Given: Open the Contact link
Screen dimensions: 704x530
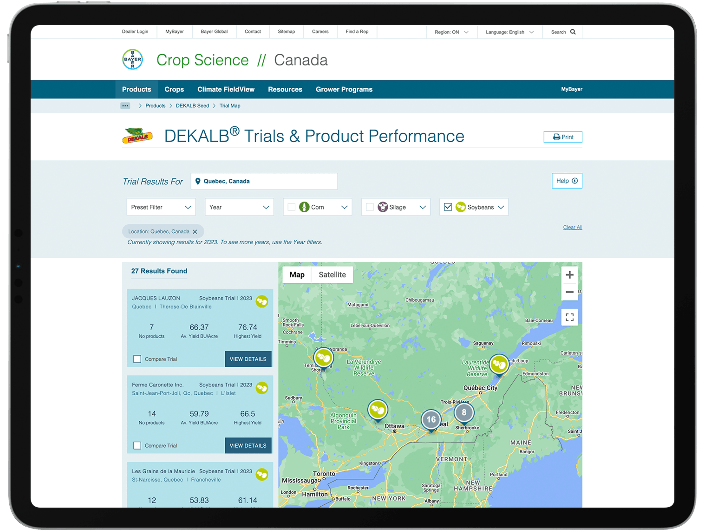Looking at the screenshot, I should pyautogui.click(x=253, y=31).
